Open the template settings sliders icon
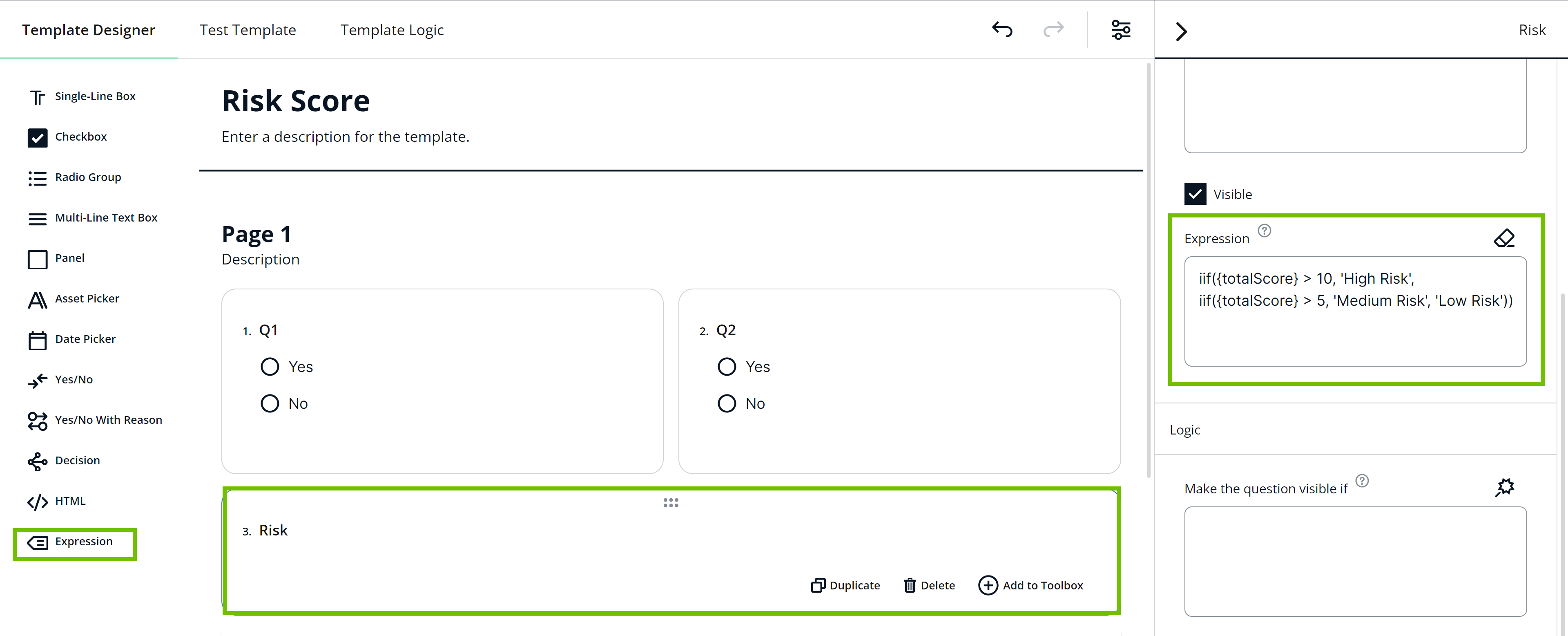The width and height of the screenshot is (1568, 636). (1121, 29)
